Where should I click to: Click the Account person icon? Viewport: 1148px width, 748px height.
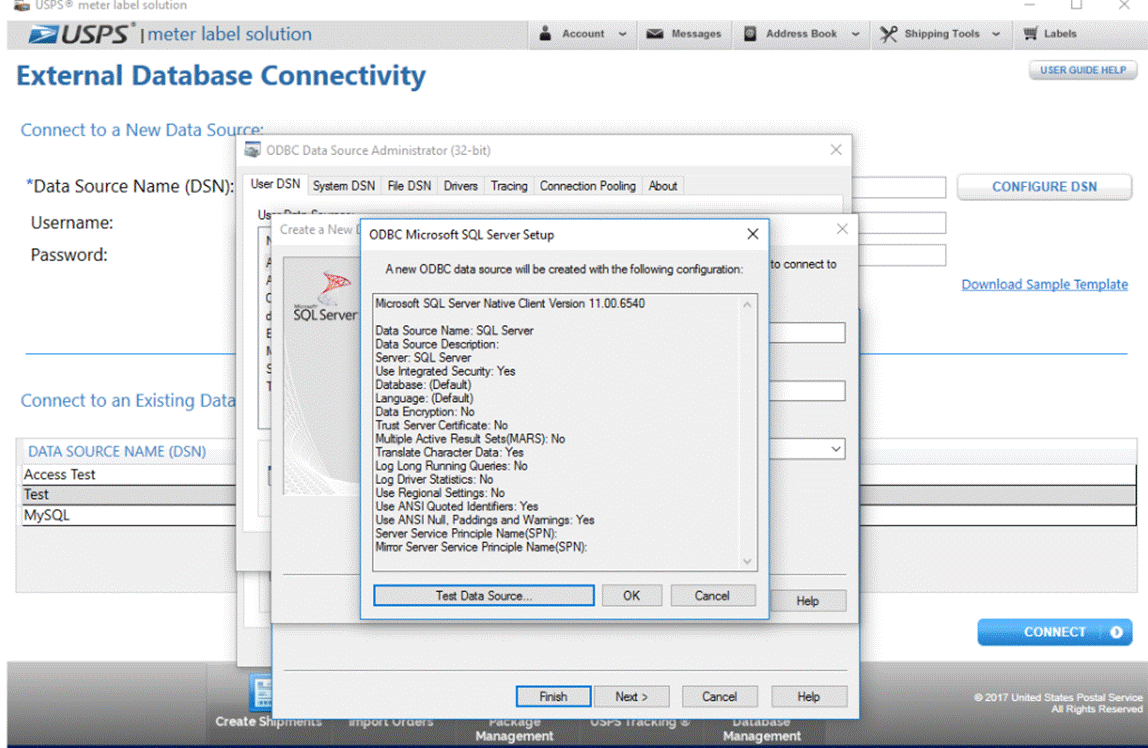pos(545,34)
